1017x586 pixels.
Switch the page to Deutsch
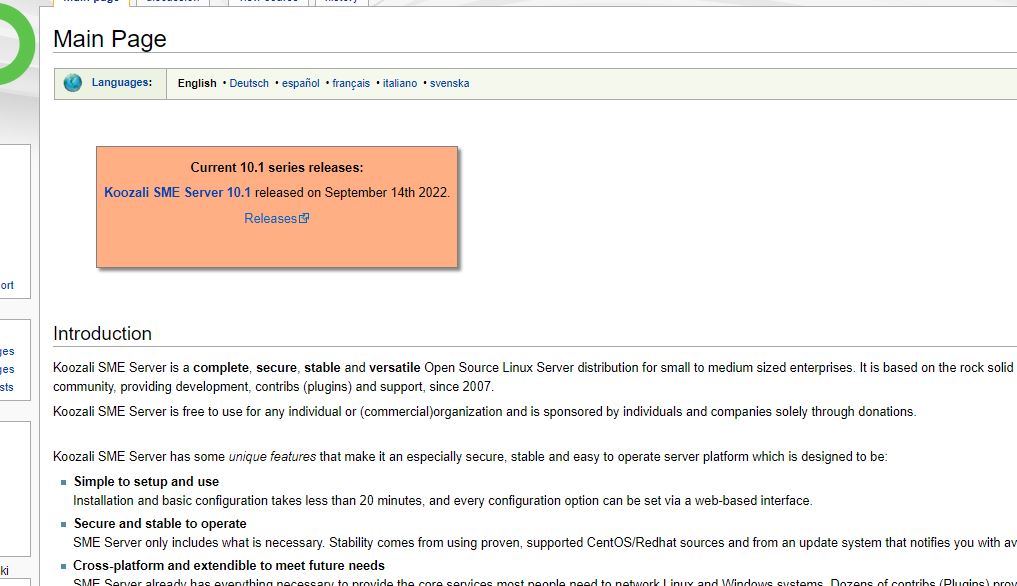249,83
